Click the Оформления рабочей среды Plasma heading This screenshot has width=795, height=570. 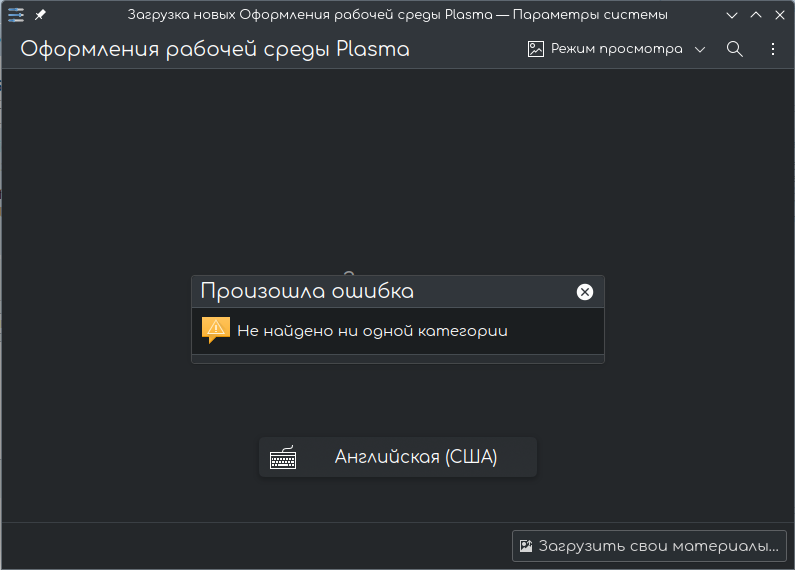pyautogui.click(x=215, y=49)
